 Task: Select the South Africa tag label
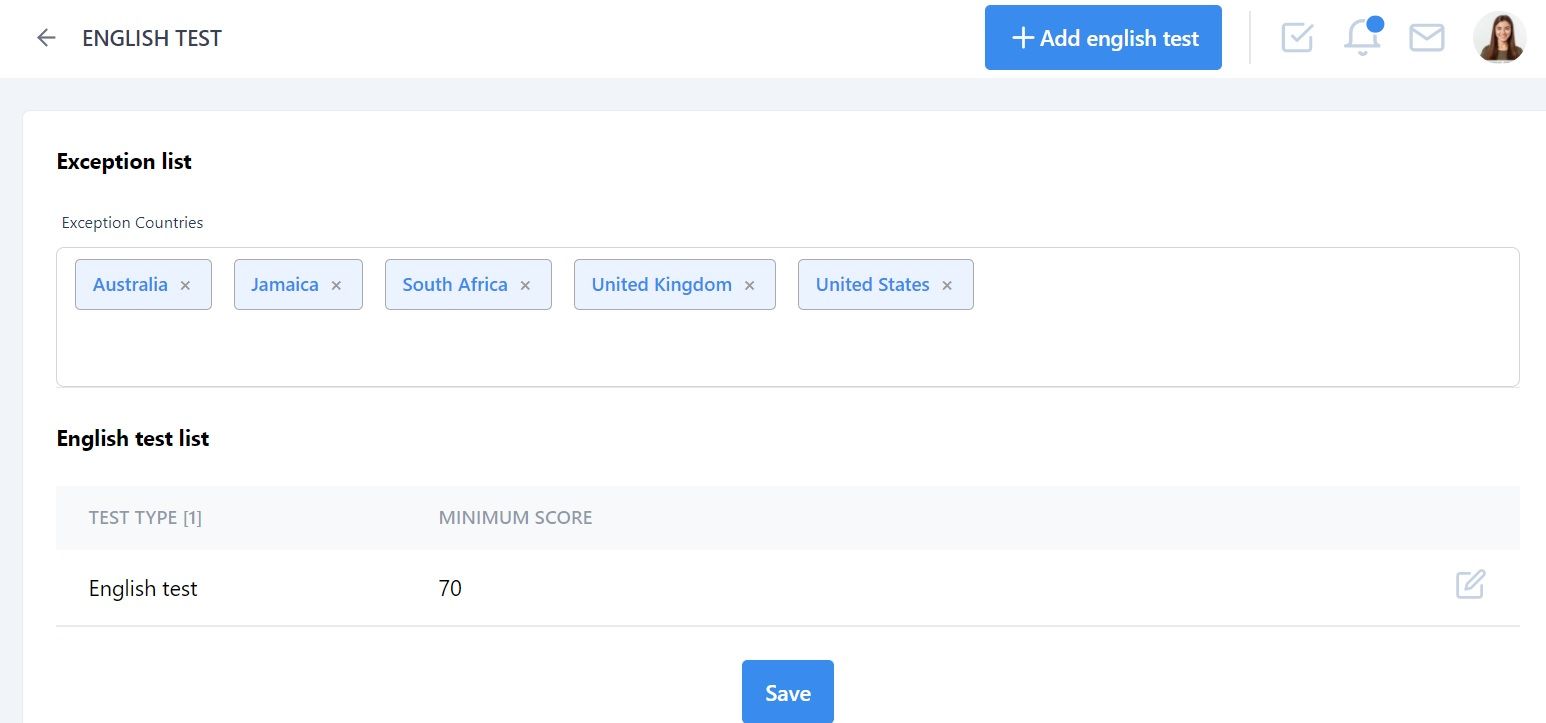pyautogui.click(x=455, y=284)
